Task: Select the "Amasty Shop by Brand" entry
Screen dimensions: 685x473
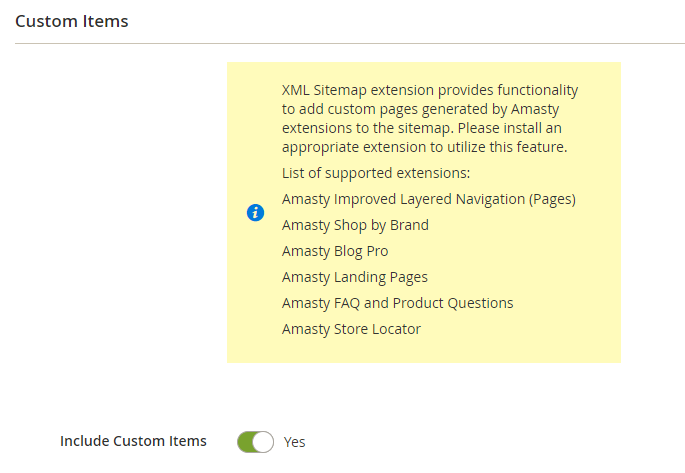Action: [x=355, y=225]
